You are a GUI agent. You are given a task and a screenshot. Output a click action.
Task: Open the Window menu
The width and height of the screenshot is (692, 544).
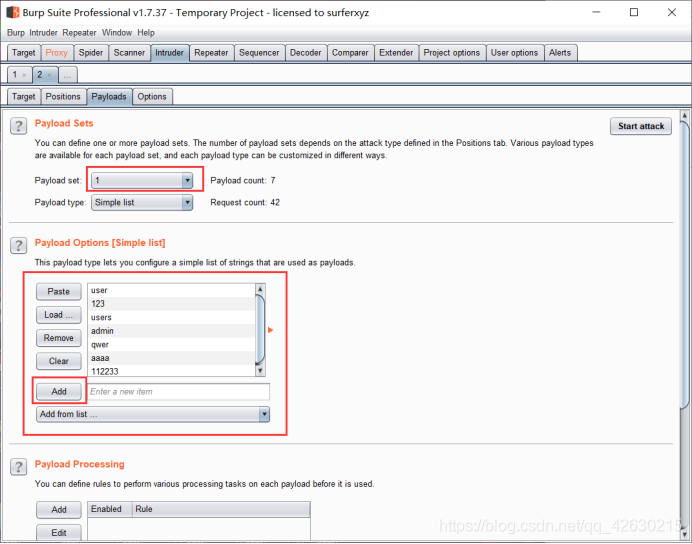point(117,33)
